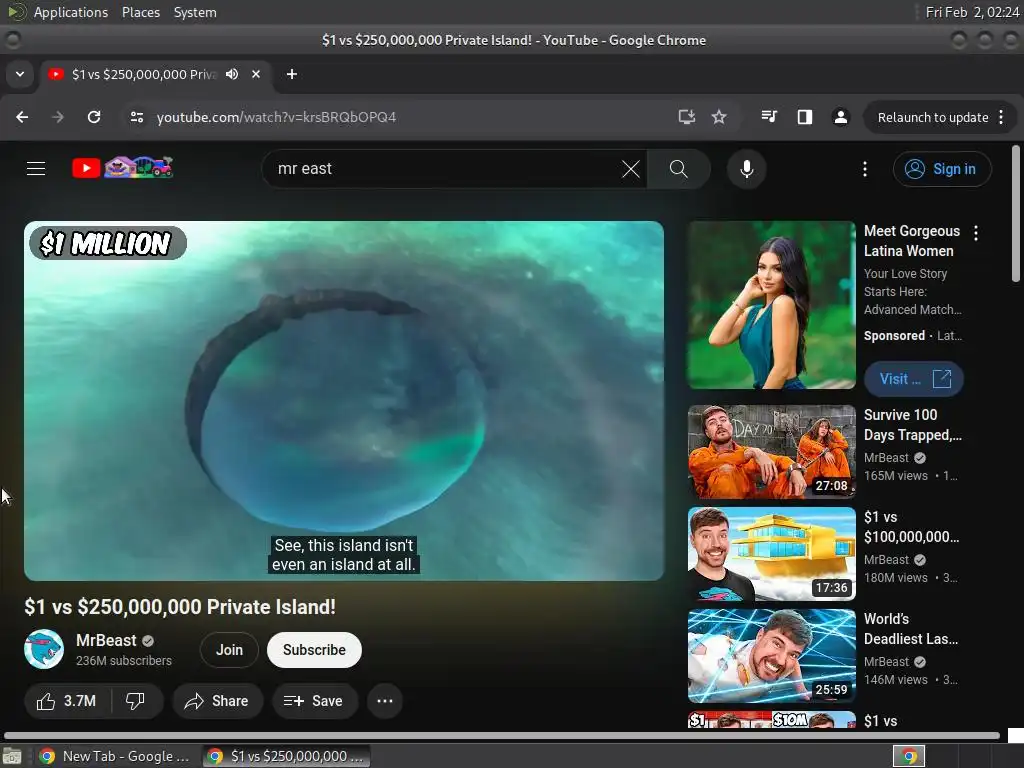Viewport: 1024px width, 768px height.
Task: Expand tab search dropdown arrow
Action: (x=20, y=74)
